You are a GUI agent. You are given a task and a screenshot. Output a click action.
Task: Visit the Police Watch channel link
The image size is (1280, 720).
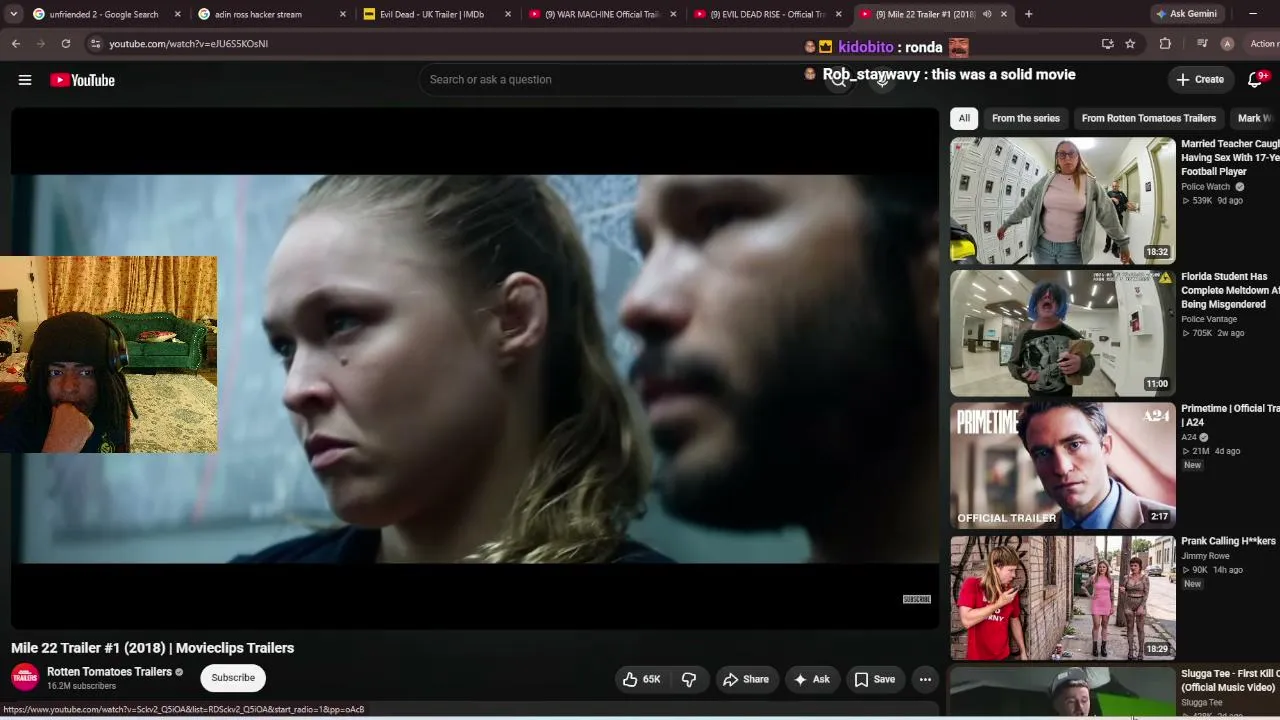(1206, 187)
